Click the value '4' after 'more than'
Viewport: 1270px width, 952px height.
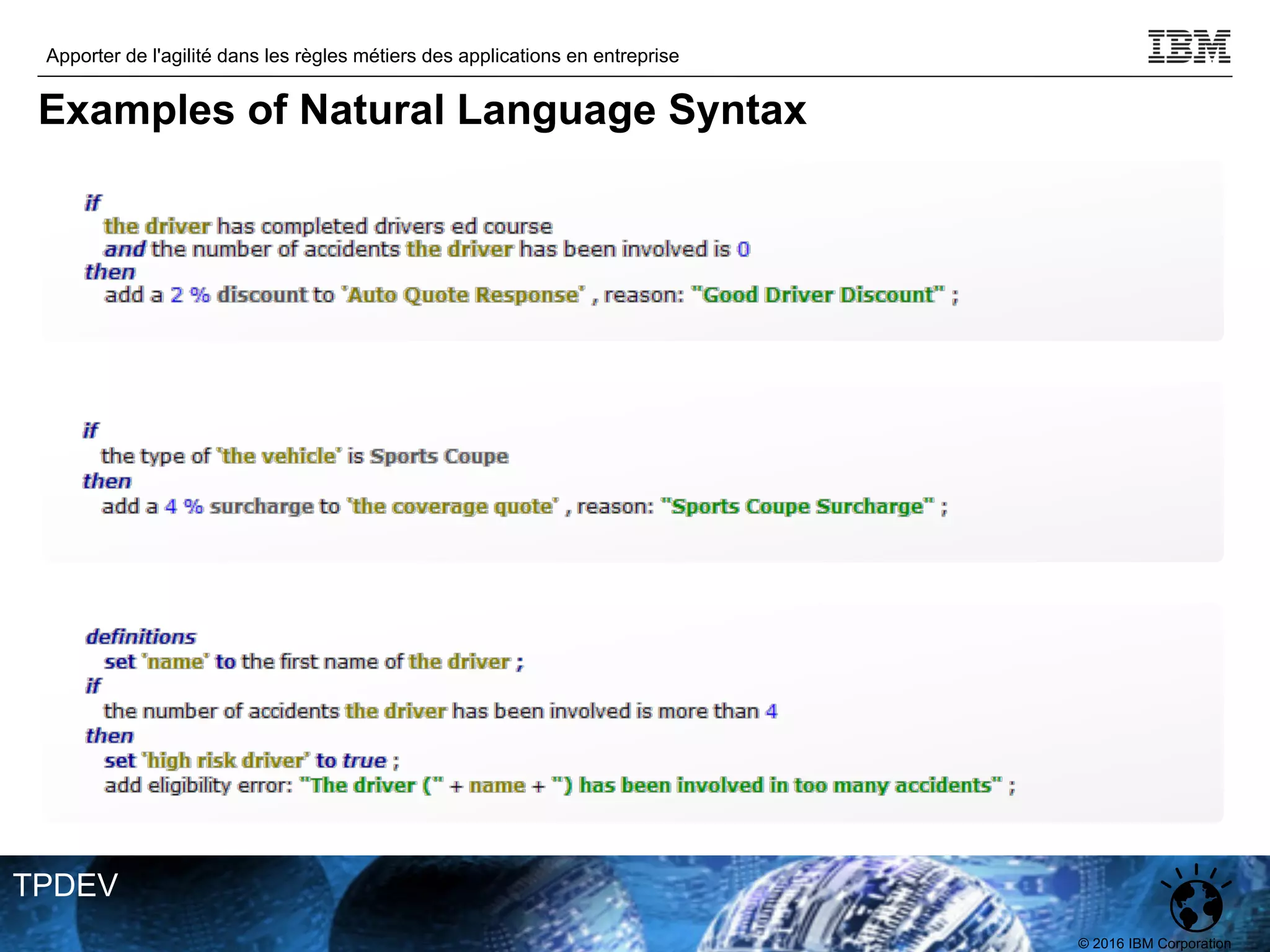(771, 712)
